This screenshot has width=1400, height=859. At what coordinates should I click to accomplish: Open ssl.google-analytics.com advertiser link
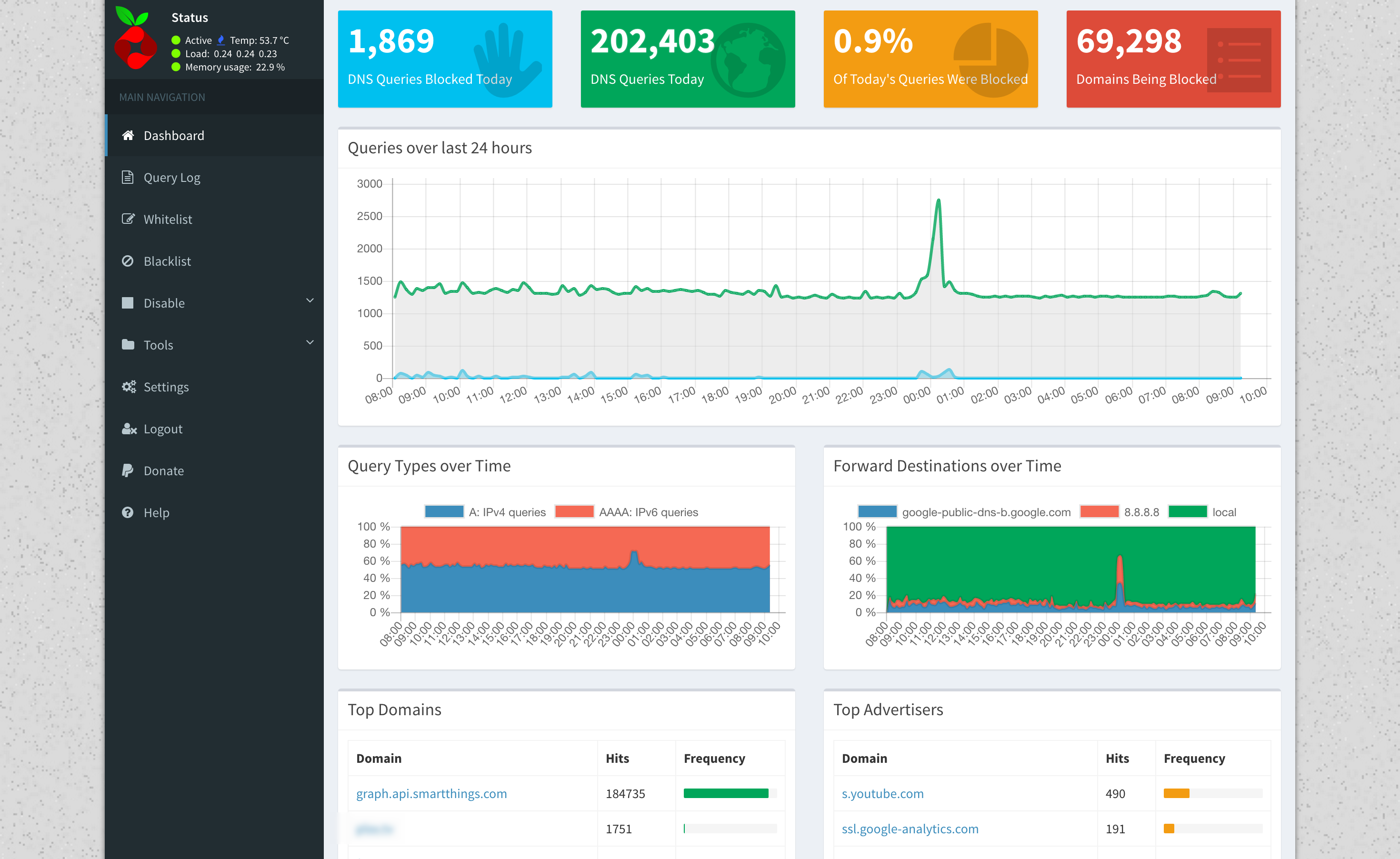point(910,829)
